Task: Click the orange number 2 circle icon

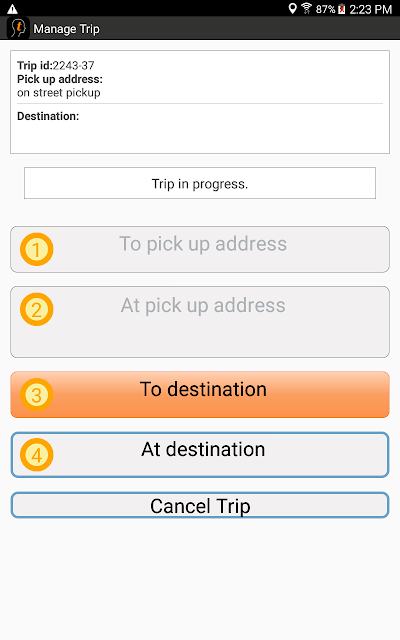Action: 37,309
